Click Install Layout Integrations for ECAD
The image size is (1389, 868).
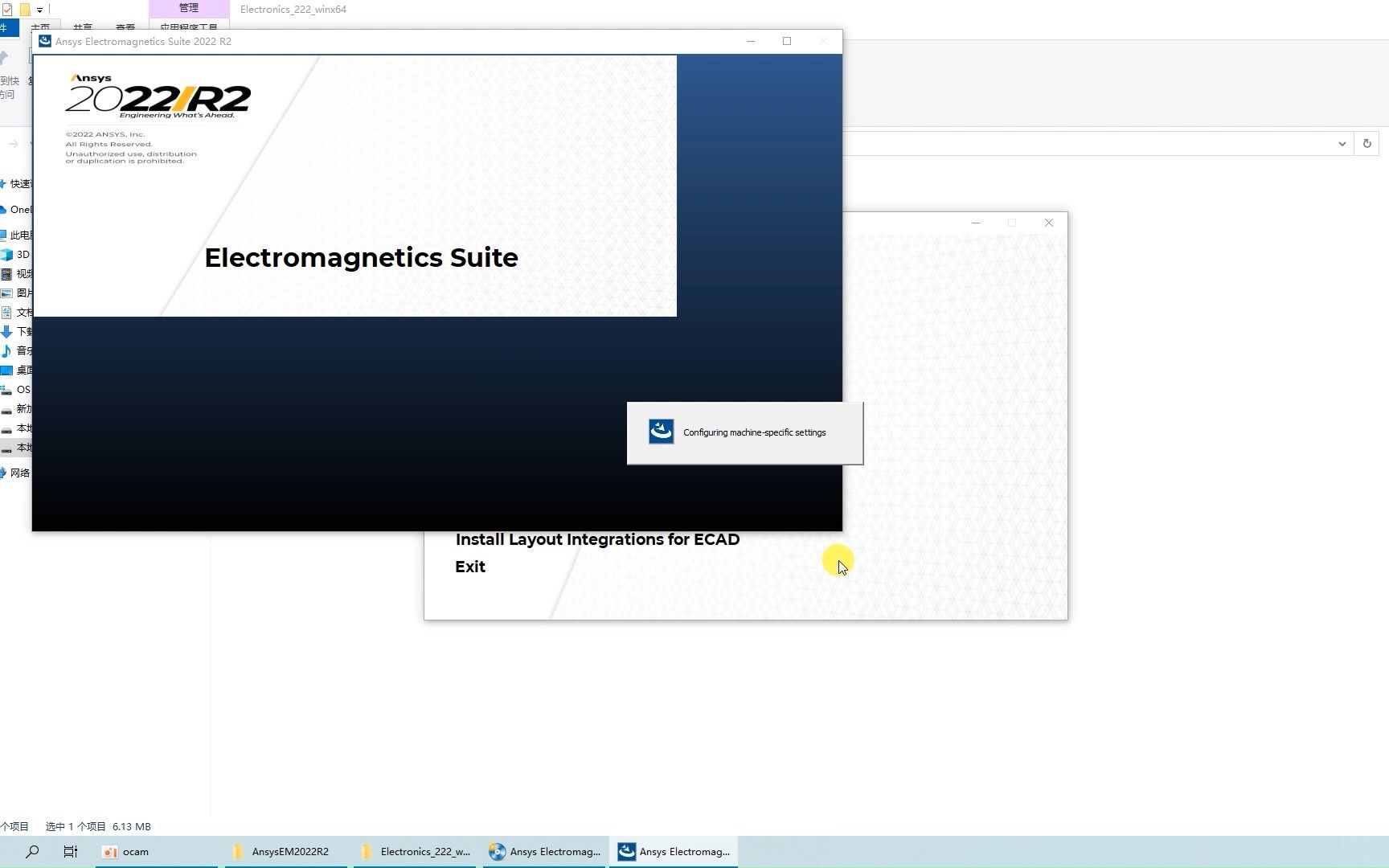597,539
